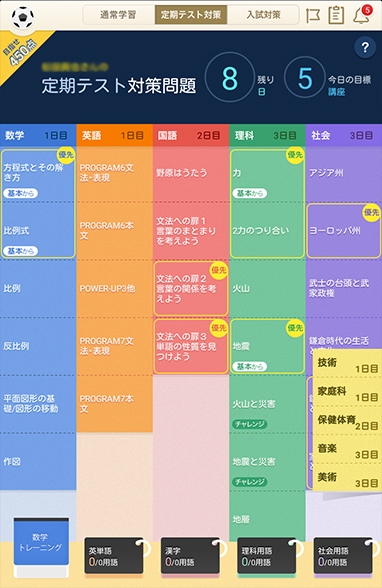Open the 漢字 vocabulary card
Viewport: 382px width, 588px height.
coord(191,556)
